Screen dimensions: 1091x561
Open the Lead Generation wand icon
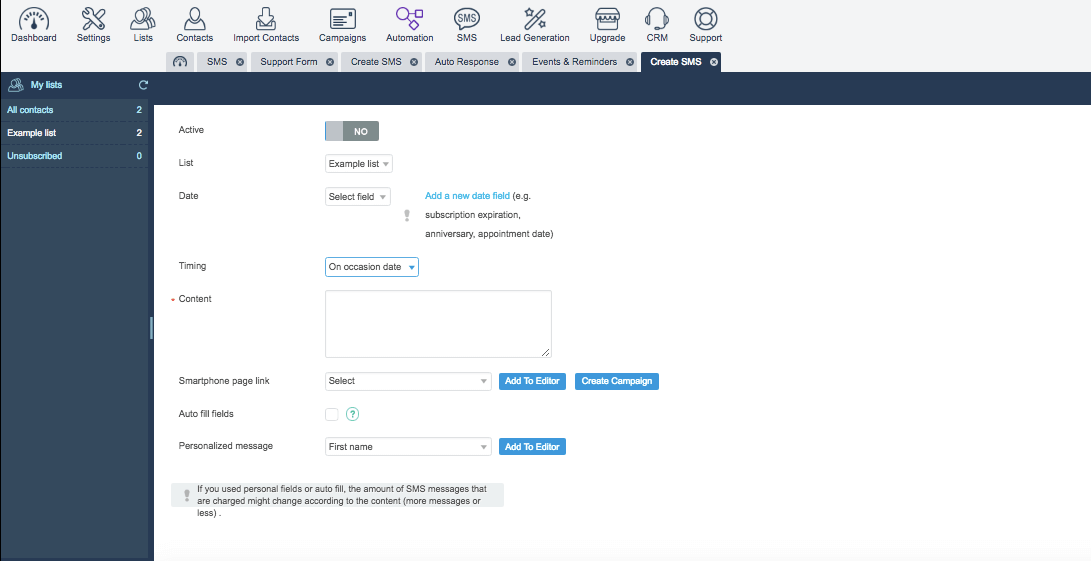[534, 19]
